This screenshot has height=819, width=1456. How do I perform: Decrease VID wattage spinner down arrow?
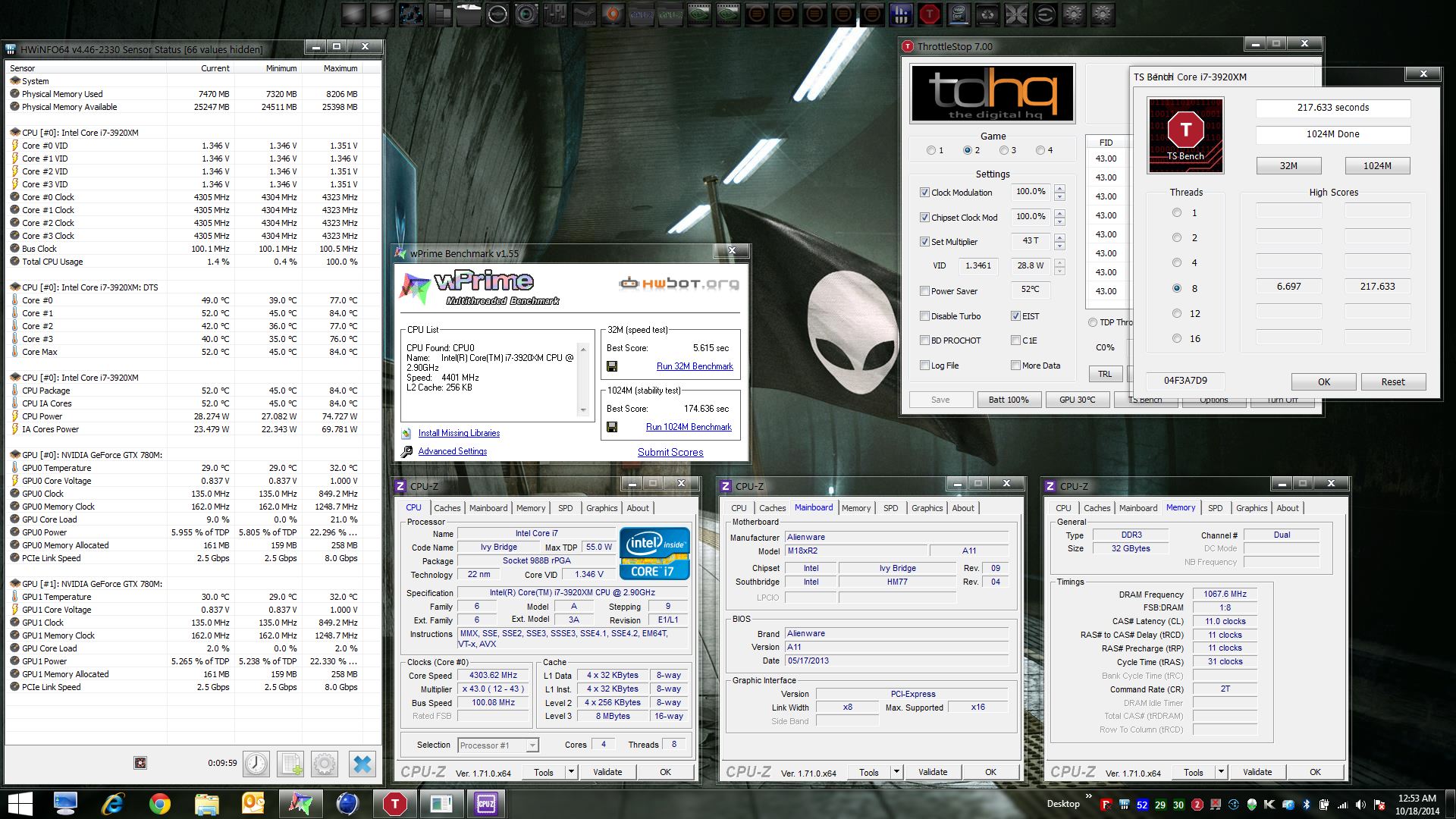(1059, 270)
